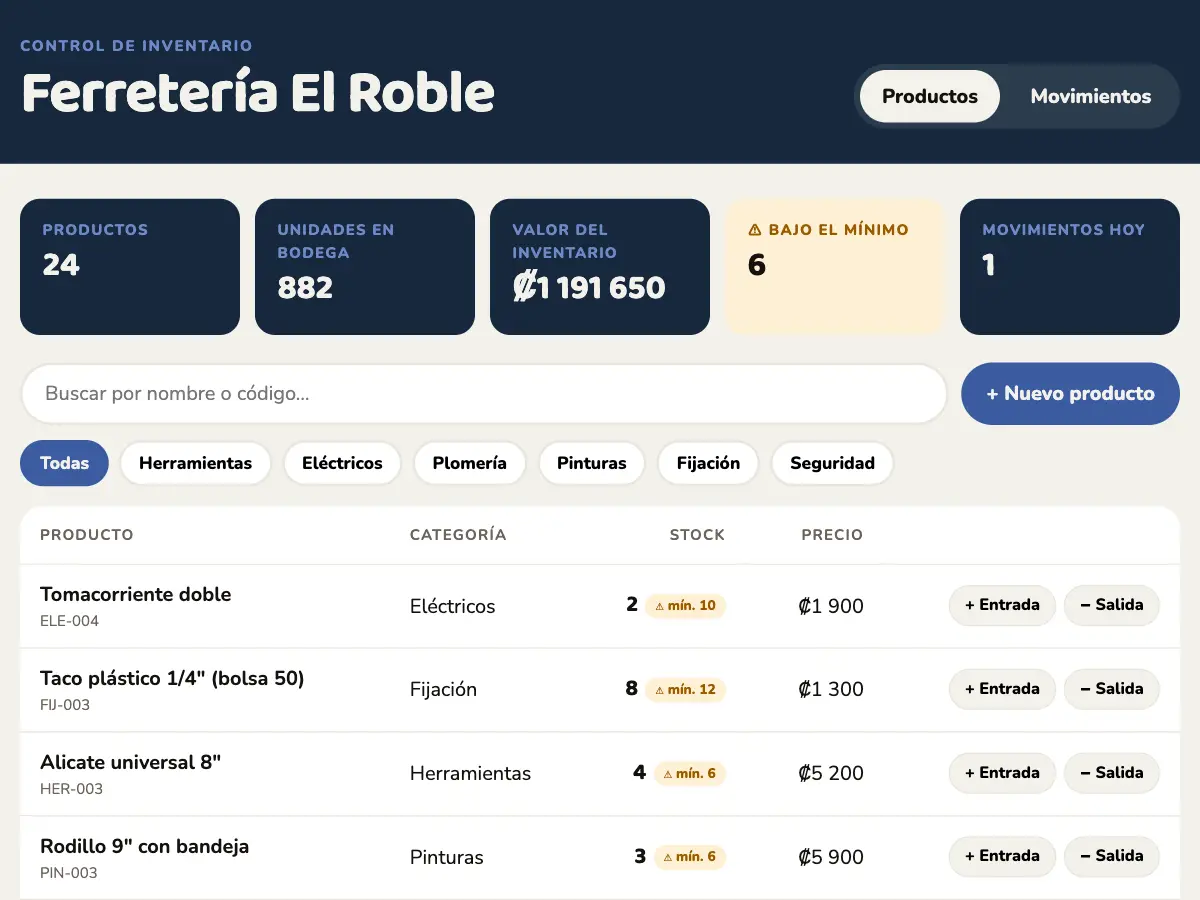Register Entrada for Alicate universal 8"

point(1002,773)
